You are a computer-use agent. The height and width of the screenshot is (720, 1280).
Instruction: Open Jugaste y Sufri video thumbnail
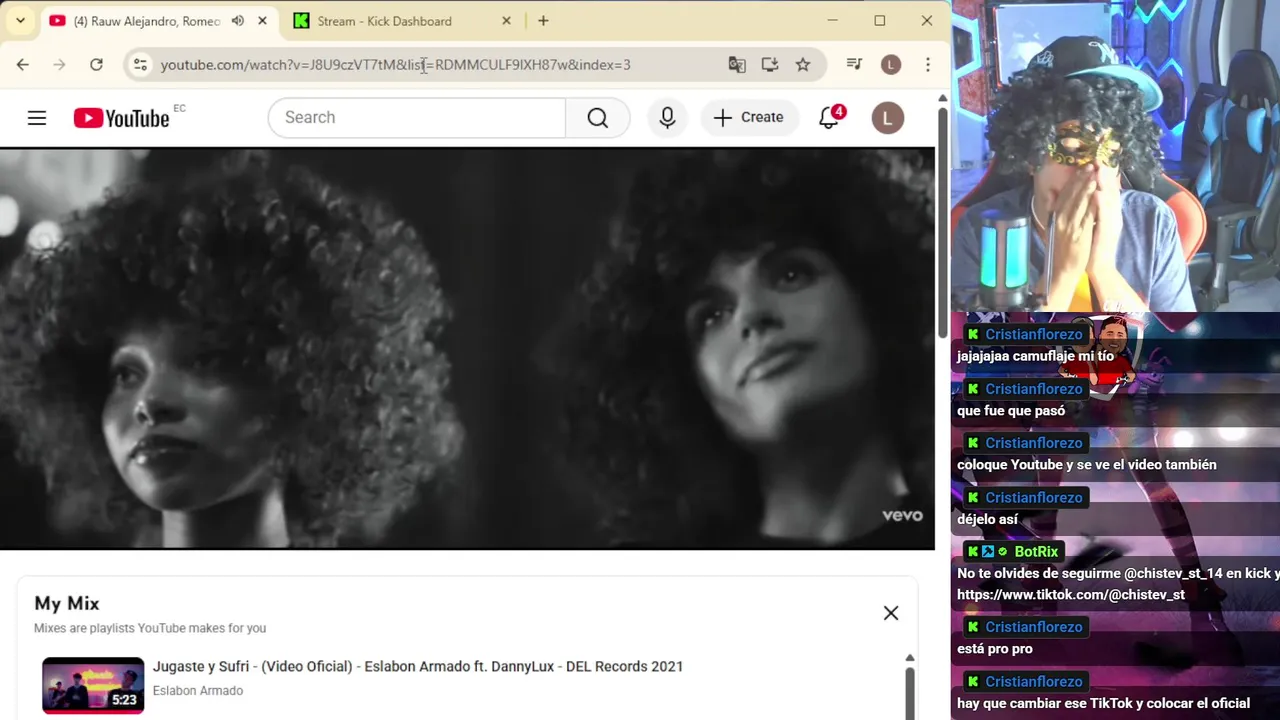pos(93,685)
